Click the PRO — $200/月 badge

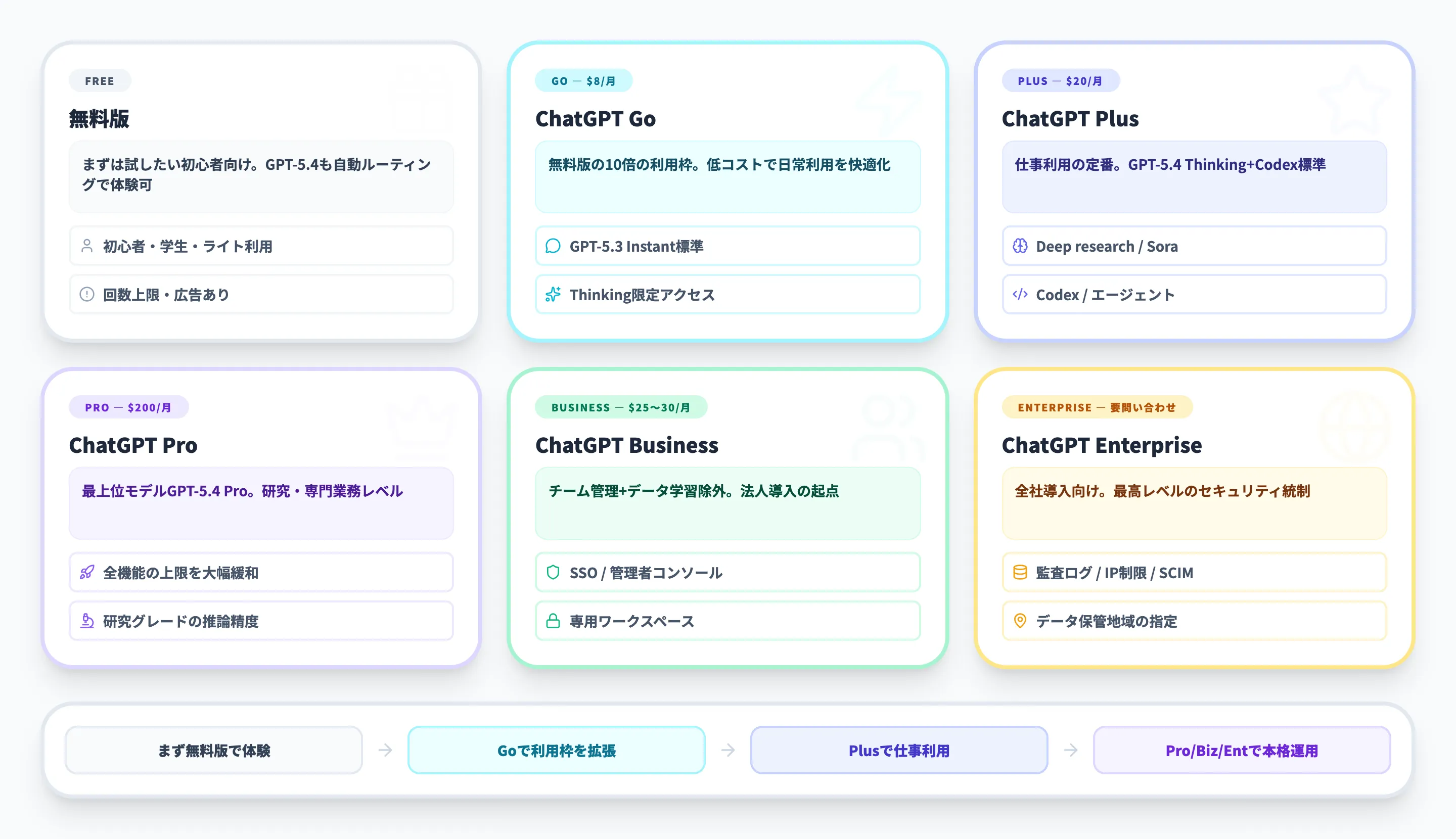tap(128, 407)
